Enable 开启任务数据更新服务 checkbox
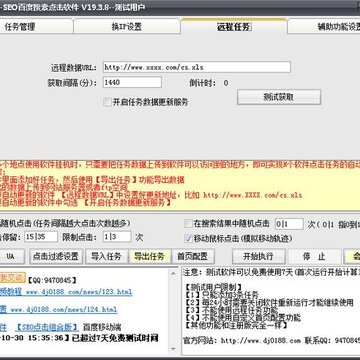 pos(107,102)
